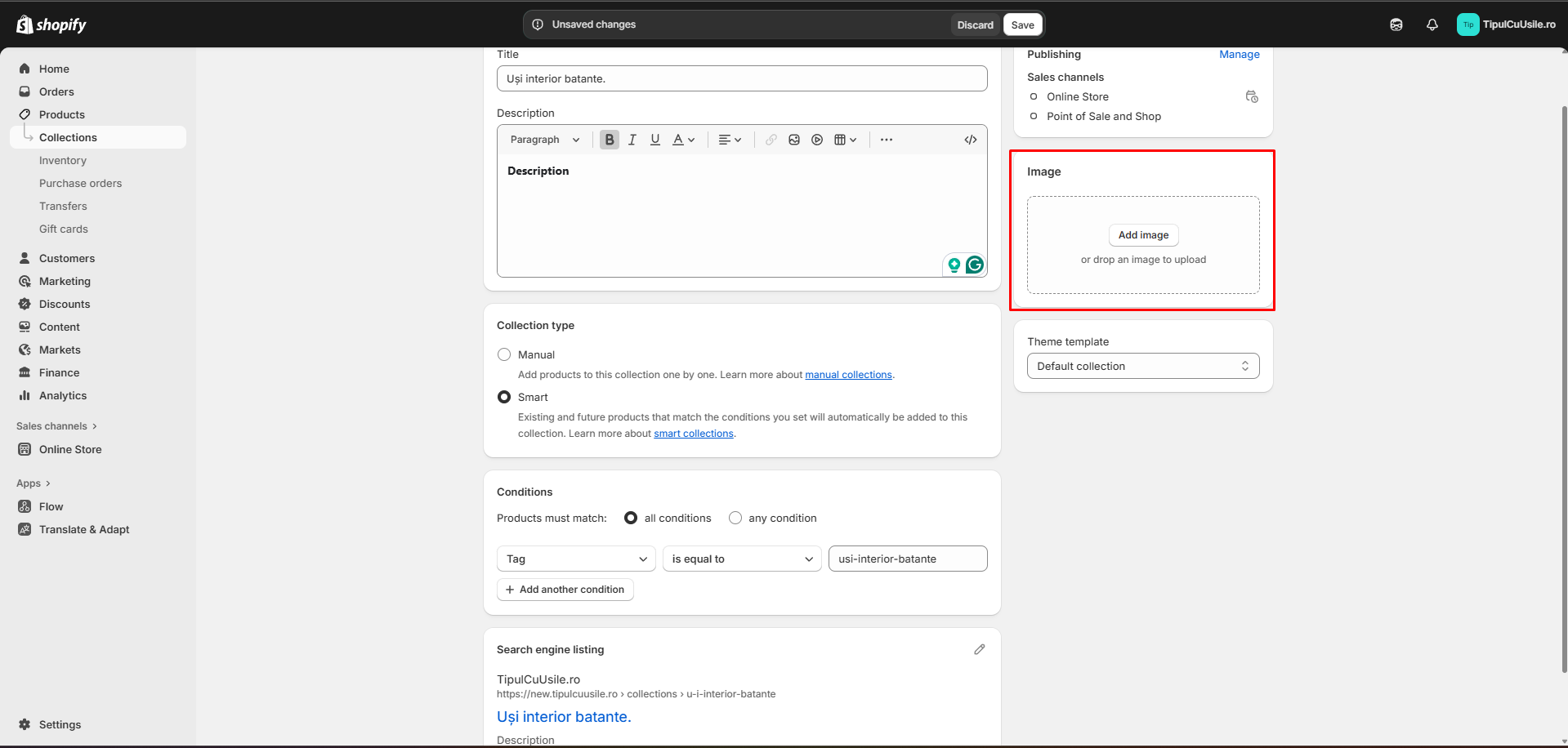Viewport: 1568px width, 748px height.
Task: Apply italic formatting in description toolbar
Action: pyautogui.click(x=632, y=140)
